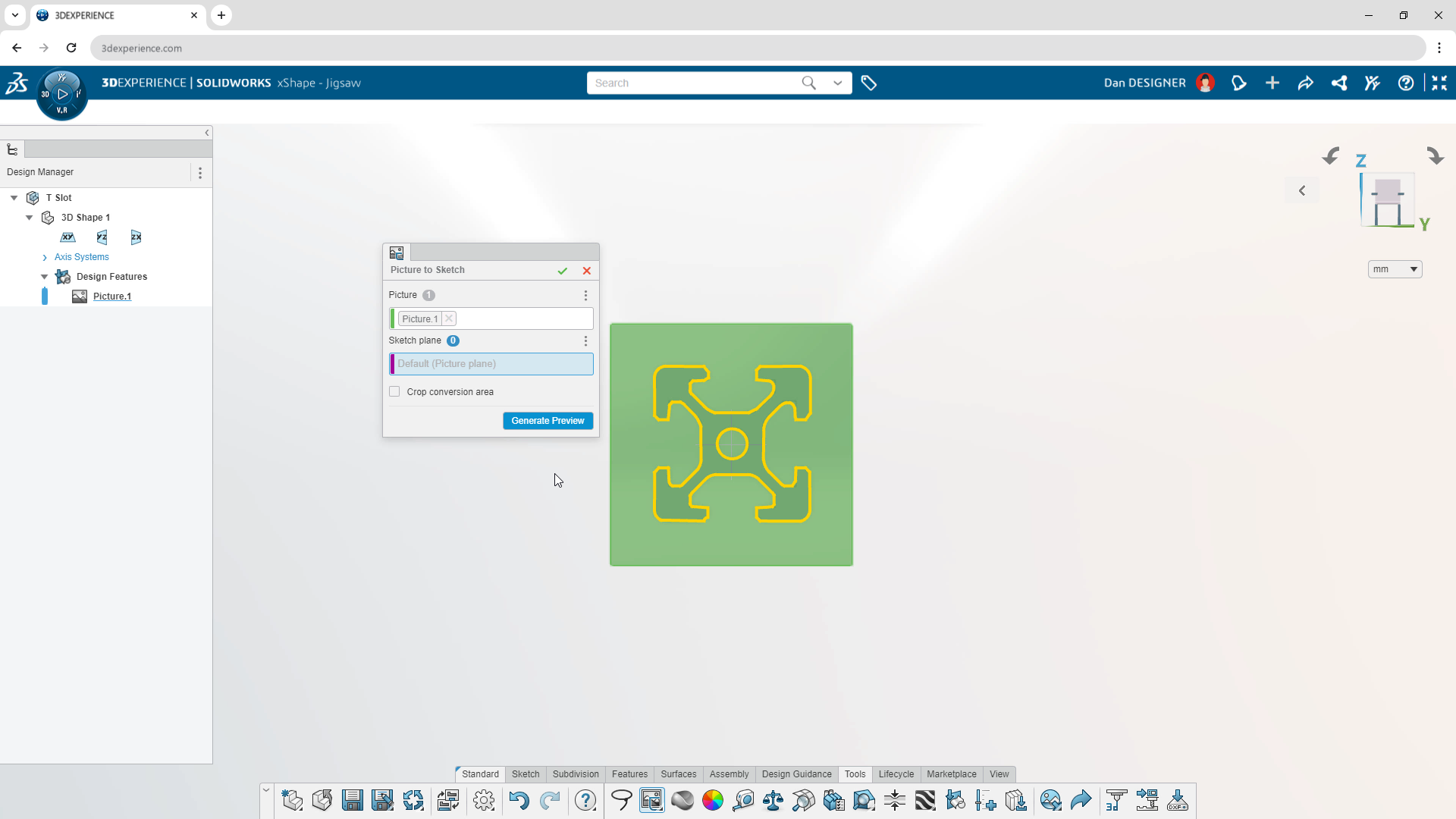This screenshot has height=819, width=1456.
Task: Select Picture.1 in Design Manager tree
Action: click(x=112, y=296)
